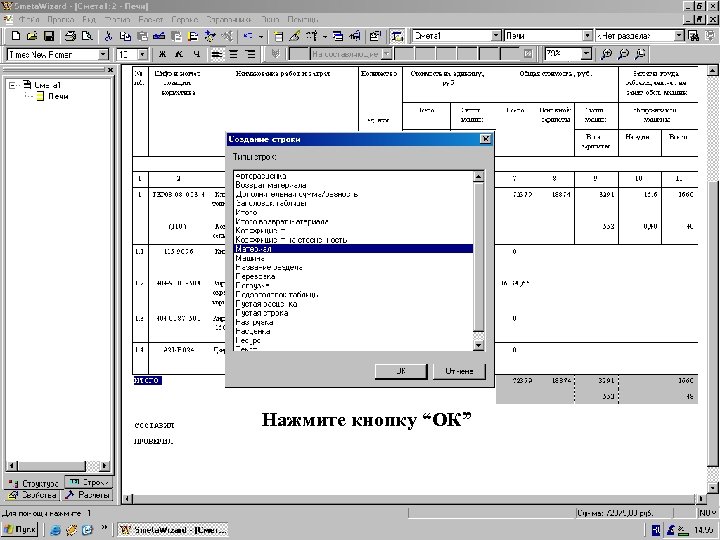Open the Times New Roman font dropdown
The width and height of the screenshot is (720, 540).
pos(103,54)
